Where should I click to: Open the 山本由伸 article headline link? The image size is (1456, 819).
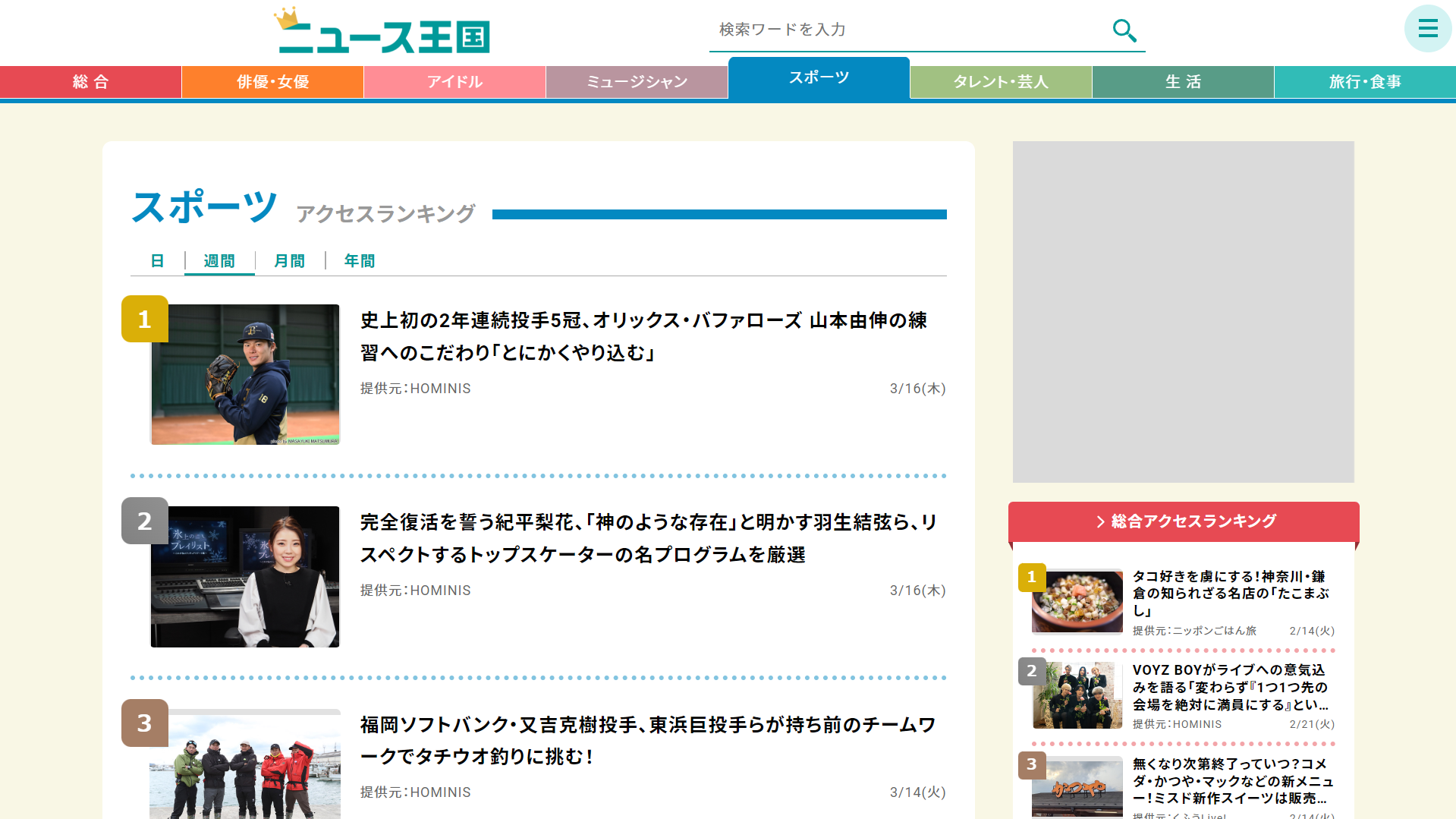coord(643,336)
